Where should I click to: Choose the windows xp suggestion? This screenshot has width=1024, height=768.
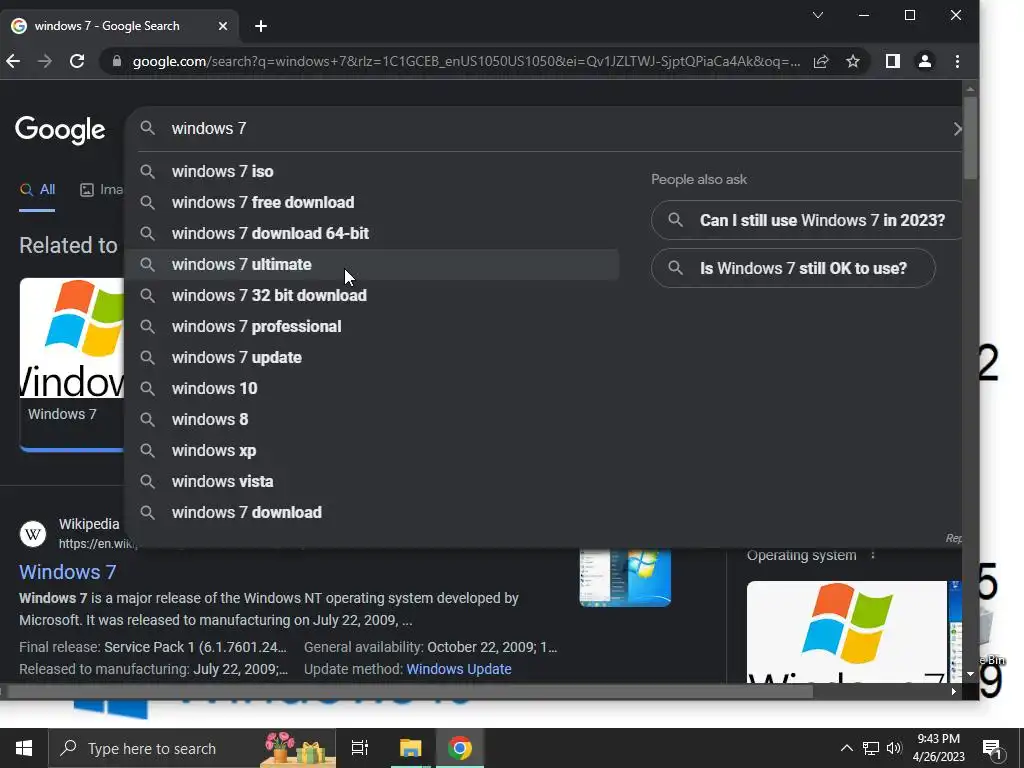(x=372, y=451)
